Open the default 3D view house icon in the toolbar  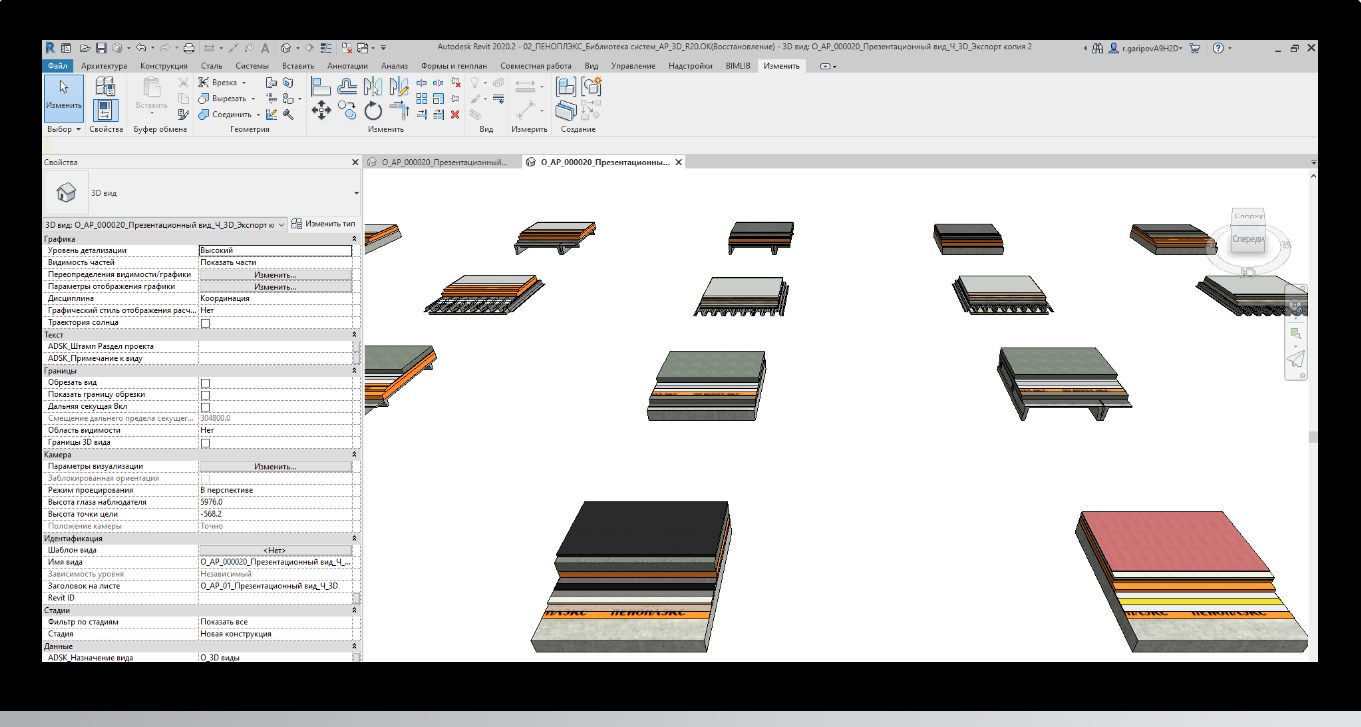tap(286, 47)
